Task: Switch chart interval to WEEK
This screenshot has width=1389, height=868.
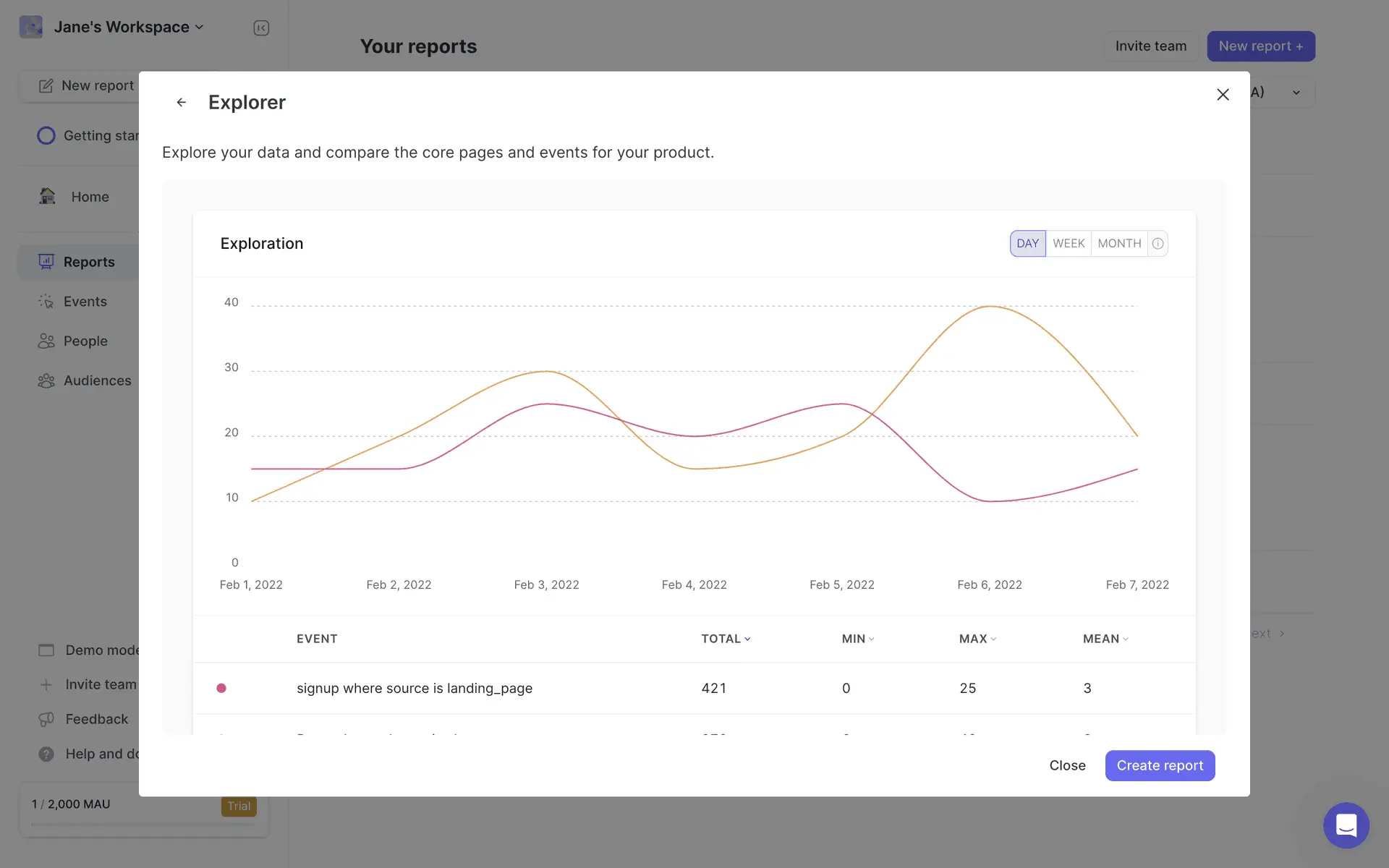Action: [1069, 244]
